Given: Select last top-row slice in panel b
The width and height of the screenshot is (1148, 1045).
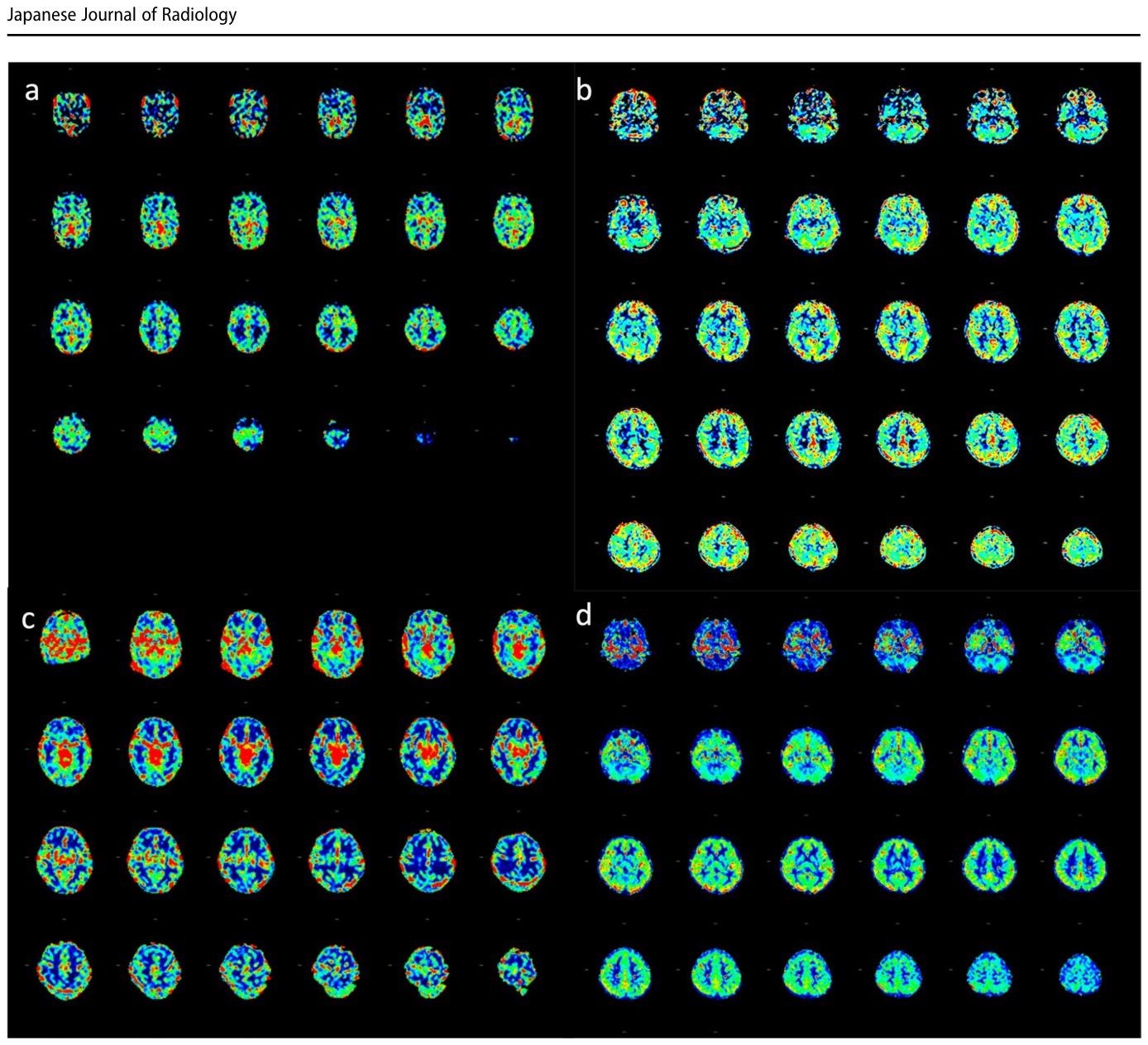Looking at the screenshot, I should (1083, 116).
